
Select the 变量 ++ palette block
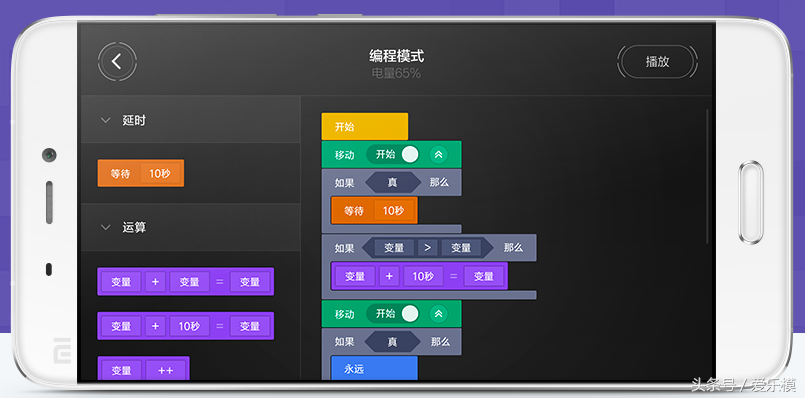click(x=143, y=369)
